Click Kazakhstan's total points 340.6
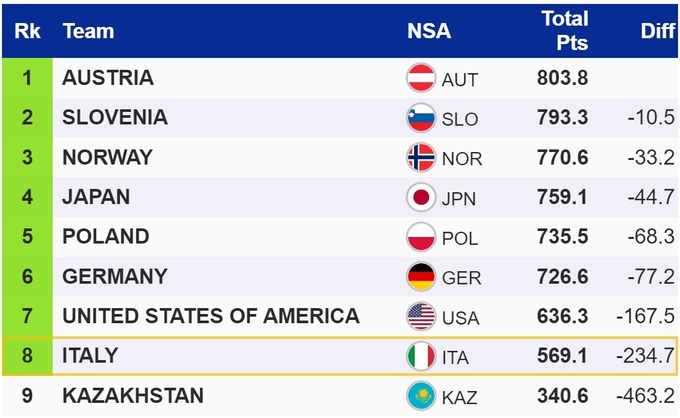 point(564,395)
